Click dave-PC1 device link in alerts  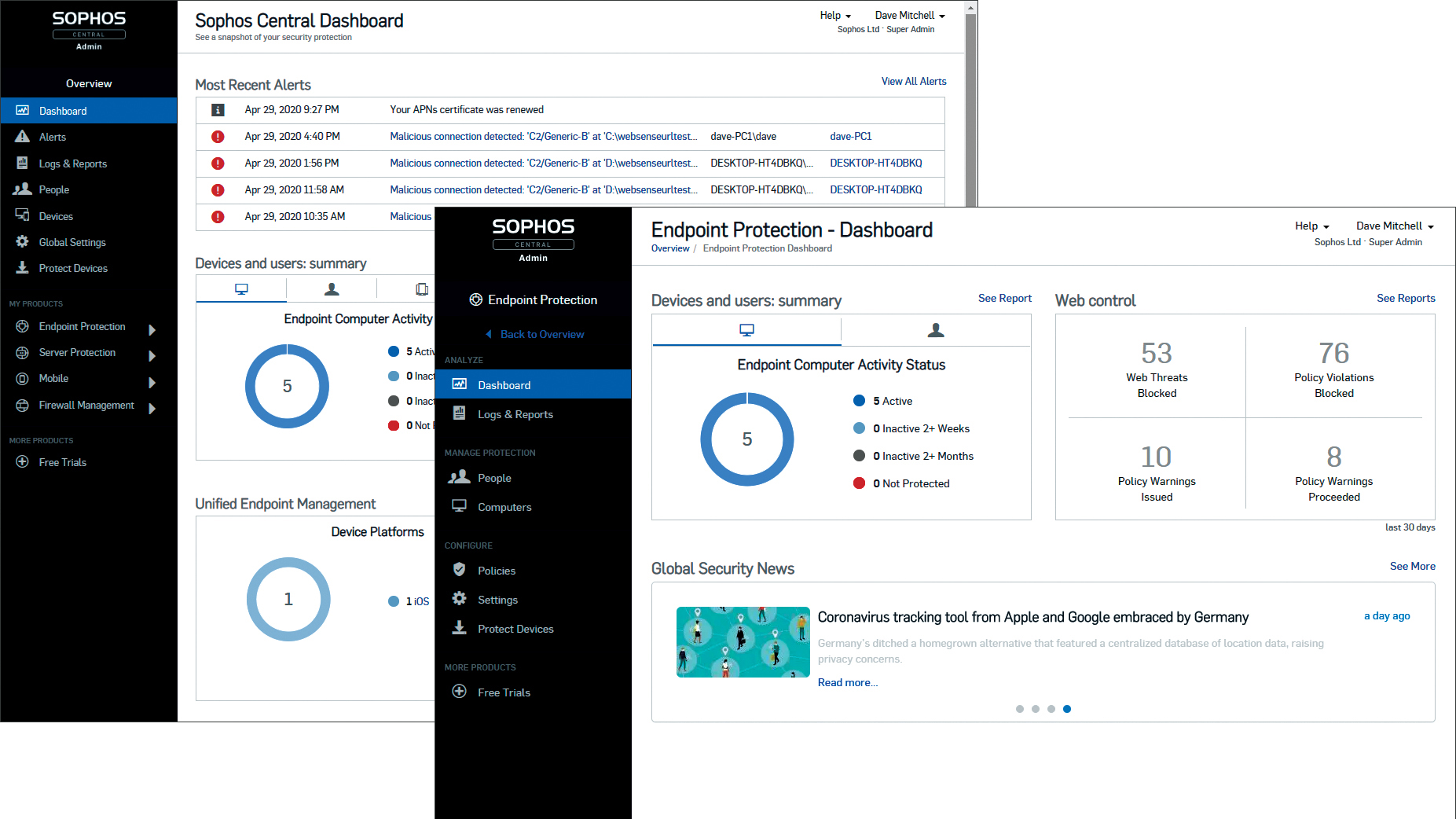[850, 137]
